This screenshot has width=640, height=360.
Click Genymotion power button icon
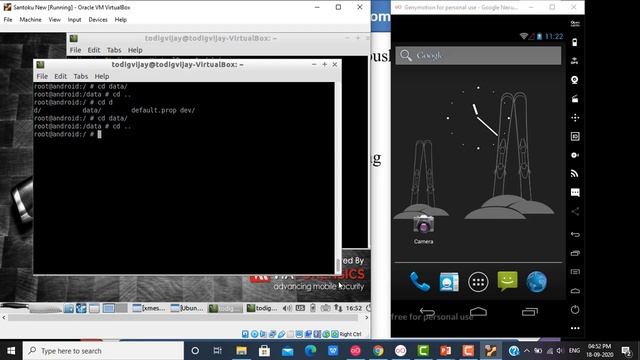point(575,309)
